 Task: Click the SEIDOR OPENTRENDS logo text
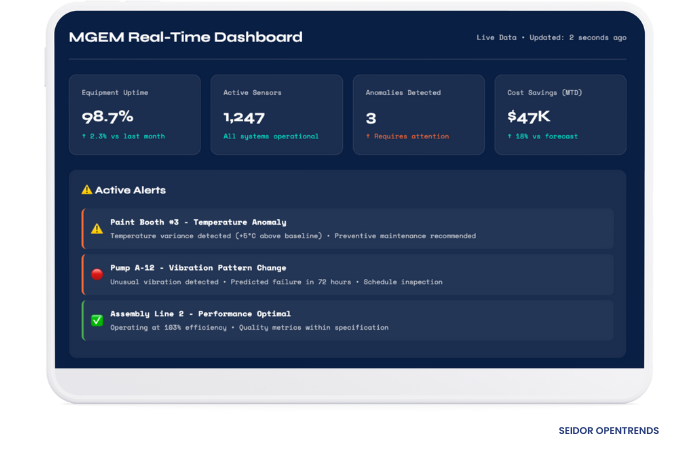[x=609, y=431]
